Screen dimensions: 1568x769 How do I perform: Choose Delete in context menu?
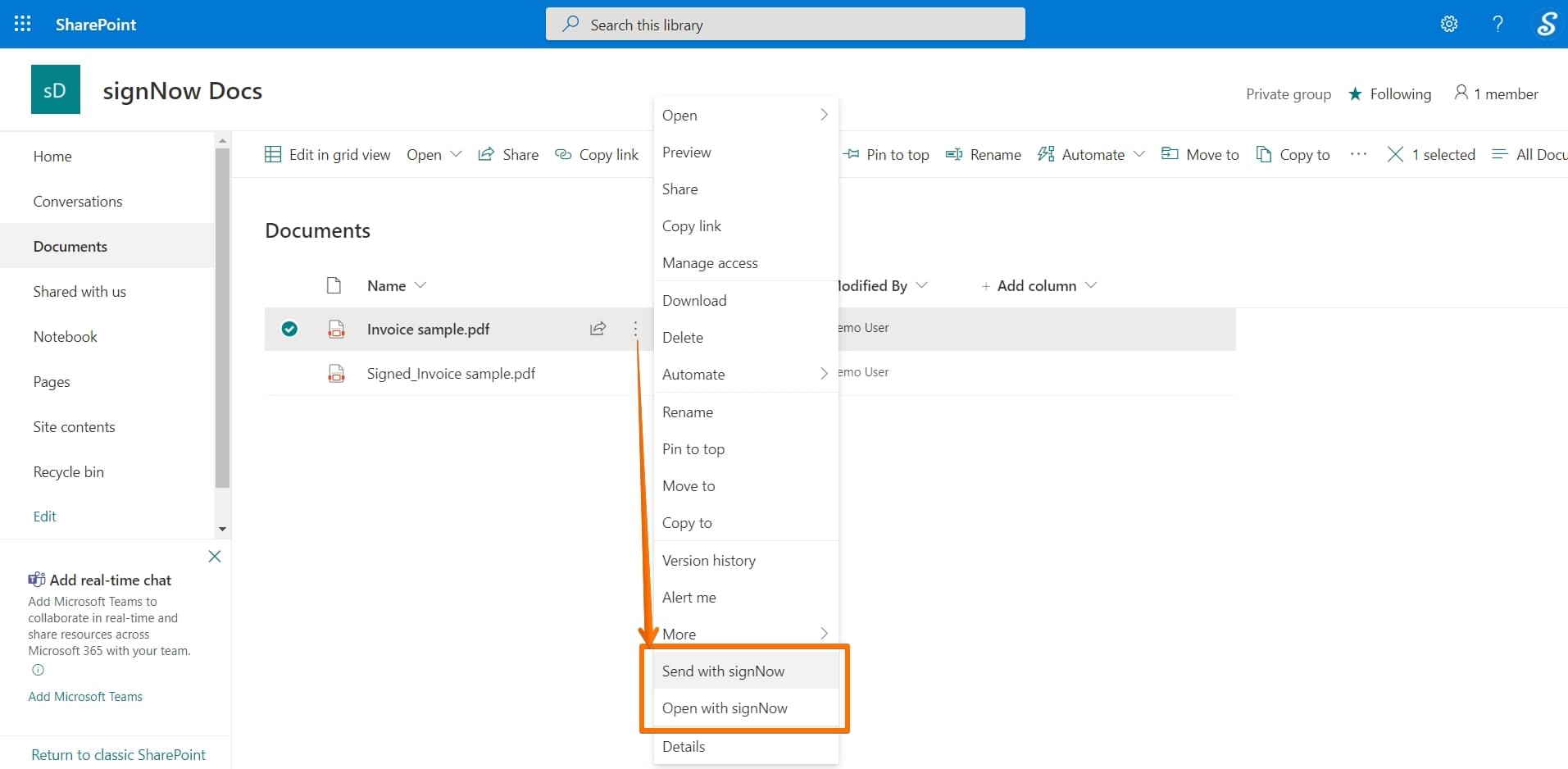[746, 337]
